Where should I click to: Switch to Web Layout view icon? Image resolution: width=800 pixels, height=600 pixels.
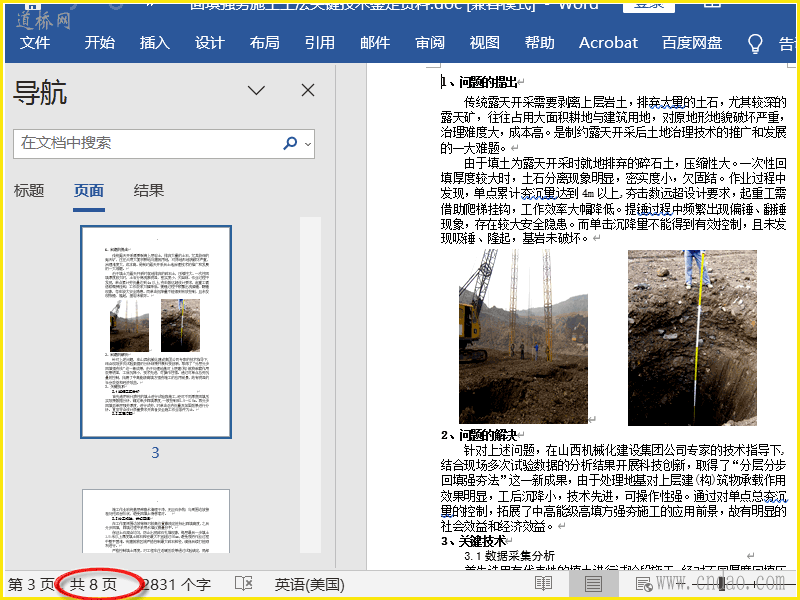pyautogui.click(x=643, y=584)
